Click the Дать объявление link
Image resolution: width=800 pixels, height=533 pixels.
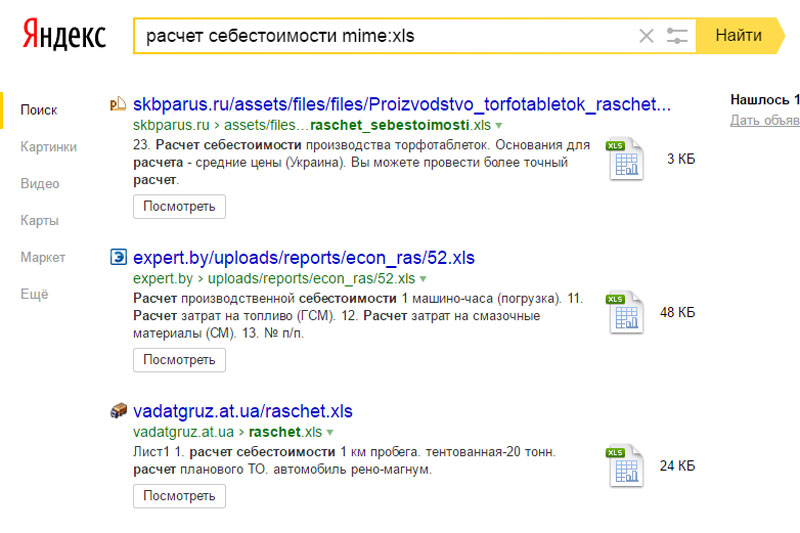pos(765,120)
